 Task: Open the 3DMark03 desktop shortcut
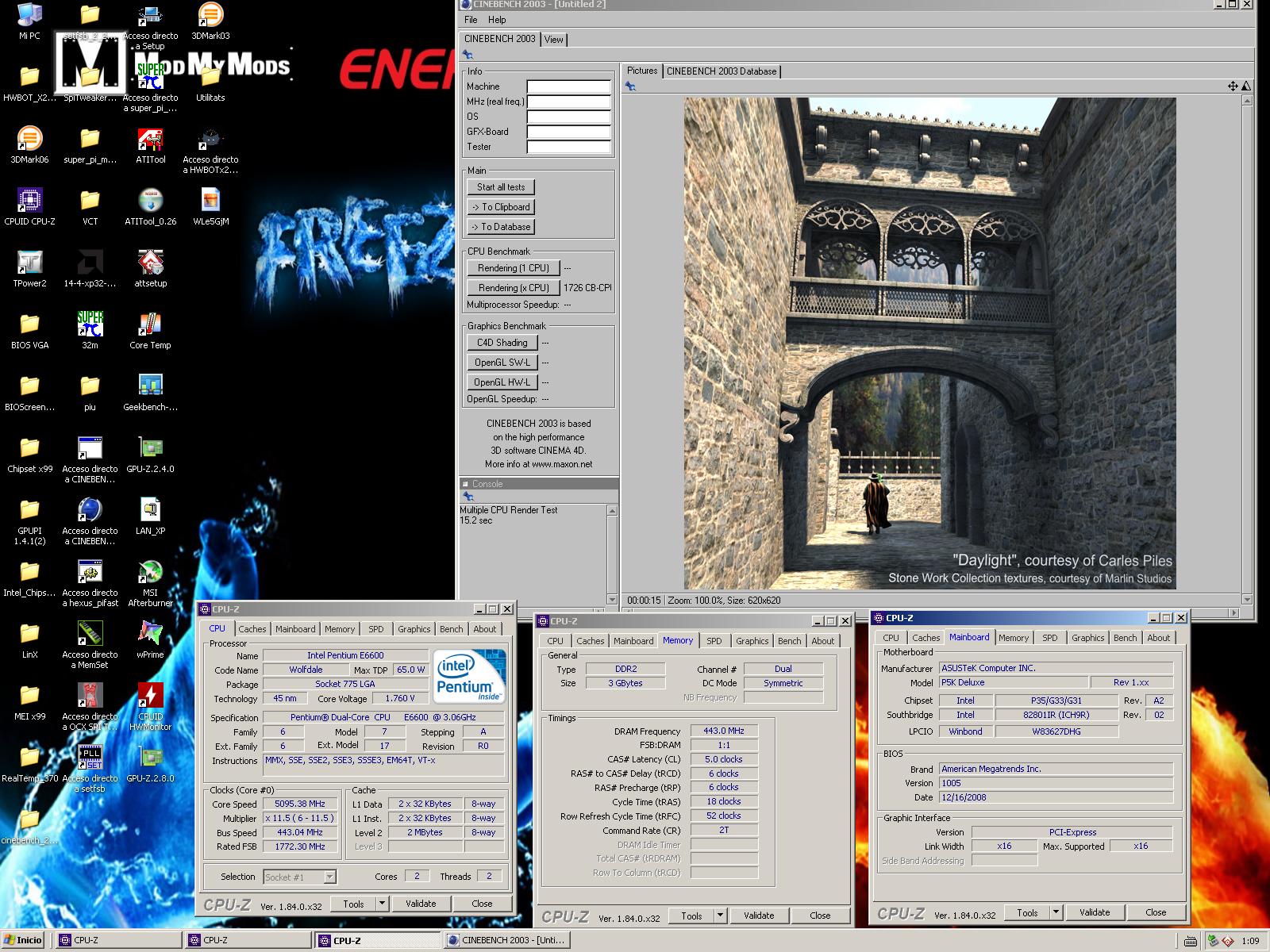[x=210, y=21]
